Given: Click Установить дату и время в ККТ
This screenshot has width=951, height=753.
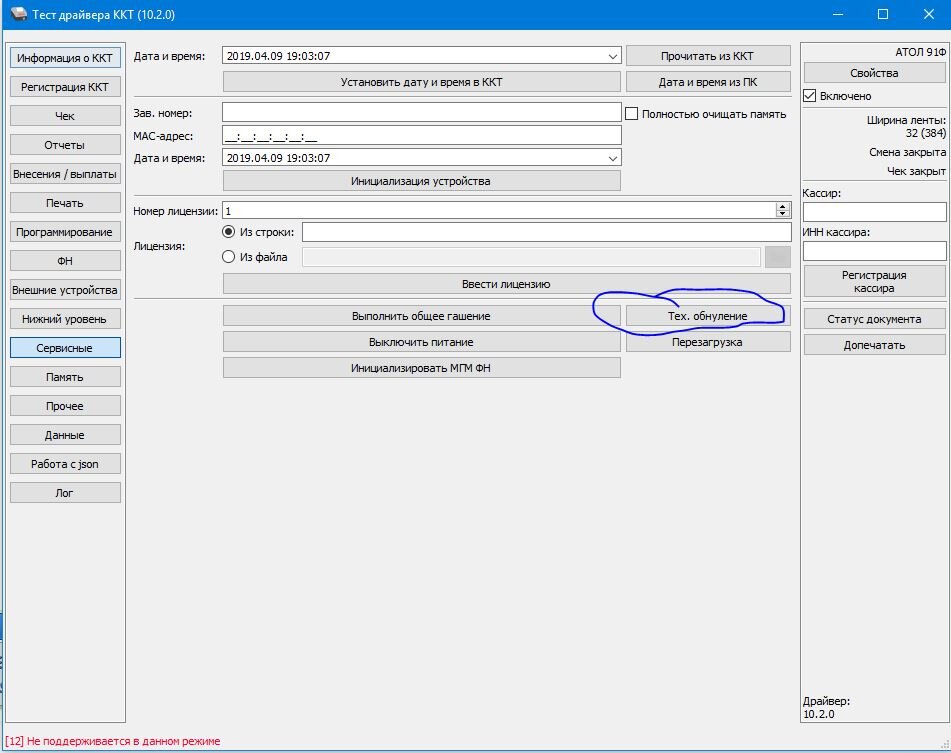Looking at the screenshot, I should click(422, 82).
